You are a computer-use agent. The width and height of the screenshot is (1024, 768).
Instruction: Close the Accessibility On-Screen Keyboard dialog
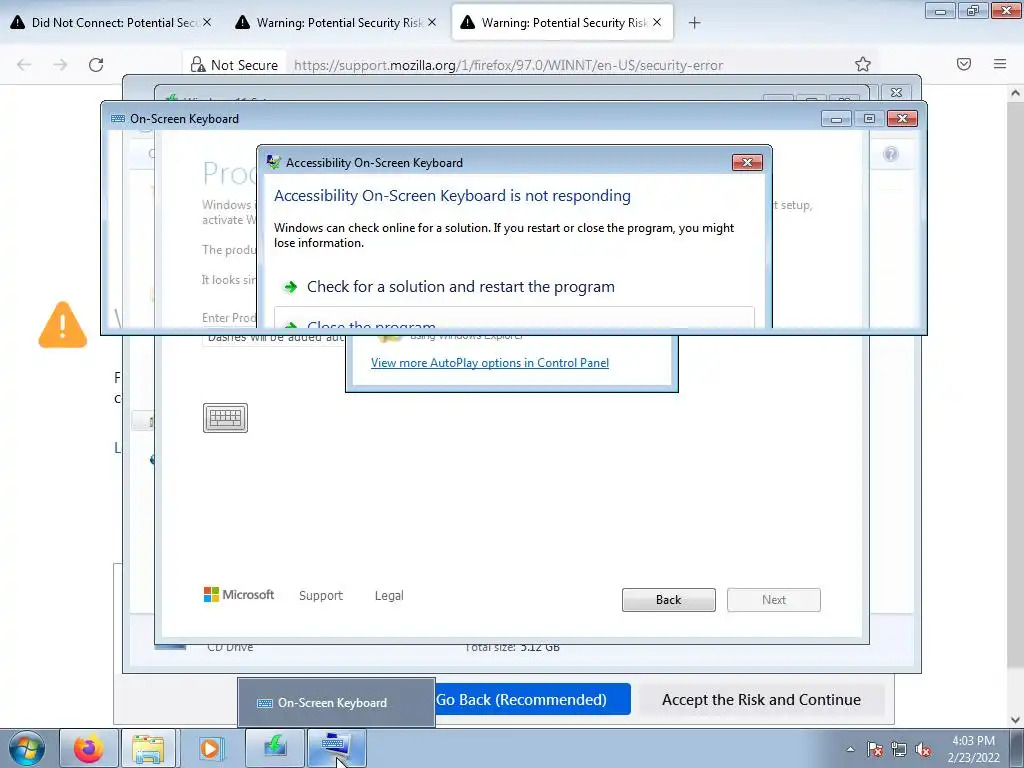pos(747,162)
